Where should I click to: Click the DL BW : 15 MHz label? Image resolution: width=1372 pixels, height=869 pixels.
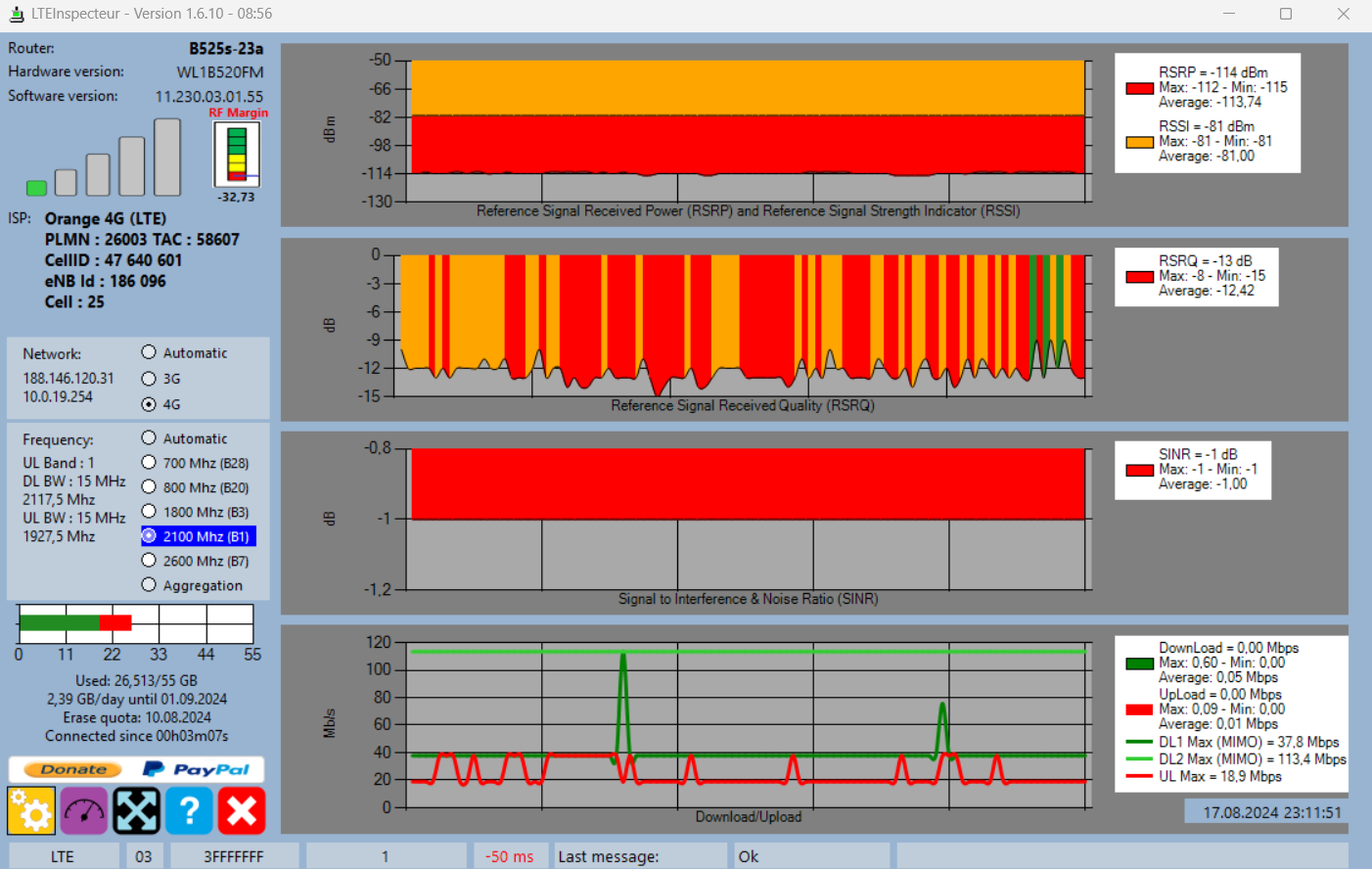click(x=74, y=481)
